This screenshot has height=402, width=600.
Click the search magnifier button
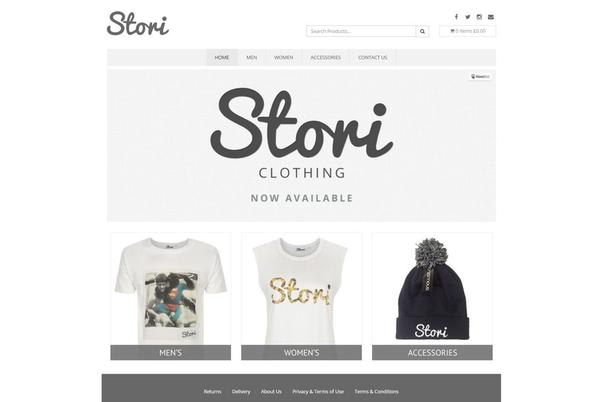(x=422, y=31)
